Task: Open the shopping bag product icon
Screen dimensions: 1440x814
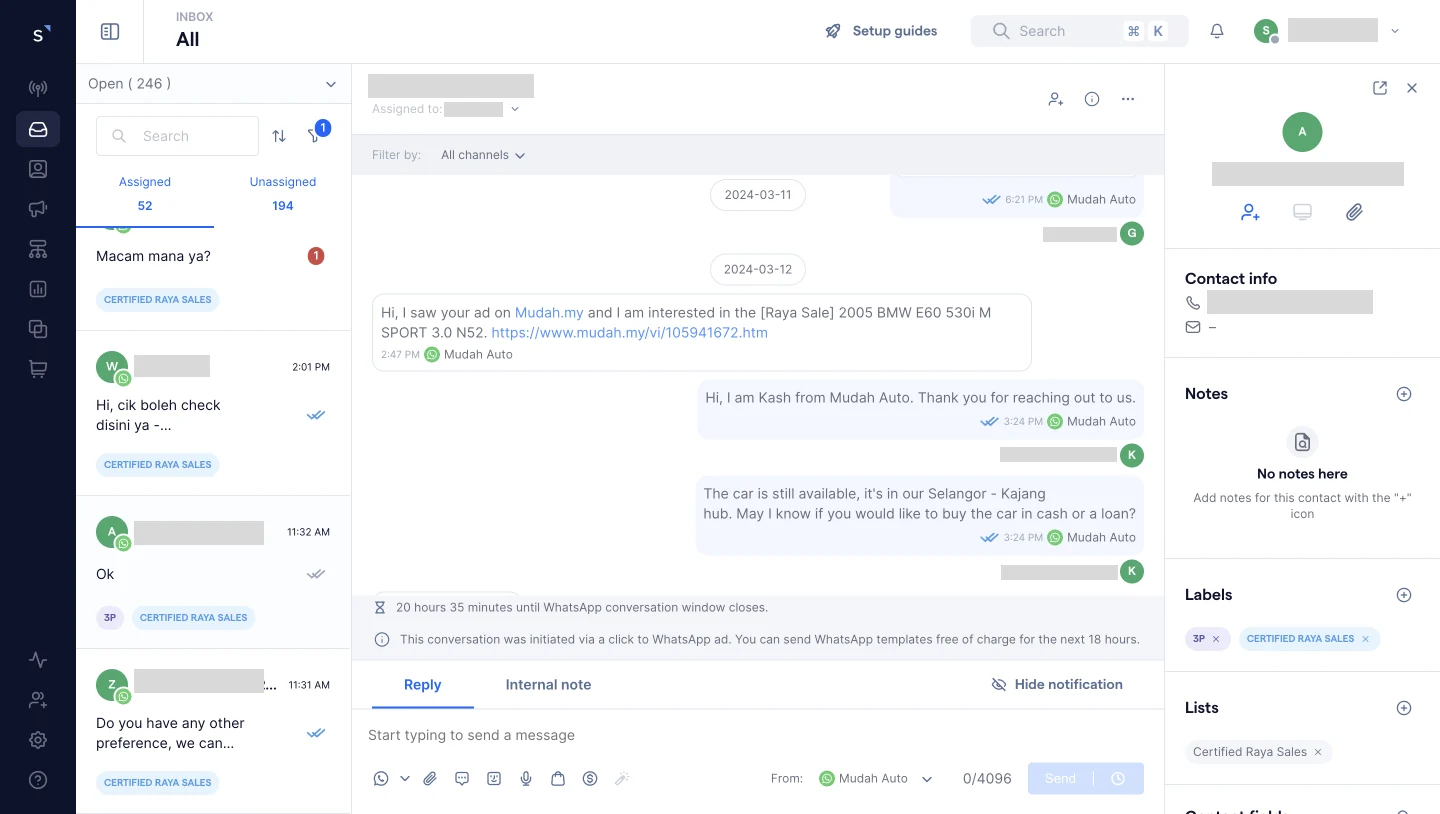Action: click(558, 778)
